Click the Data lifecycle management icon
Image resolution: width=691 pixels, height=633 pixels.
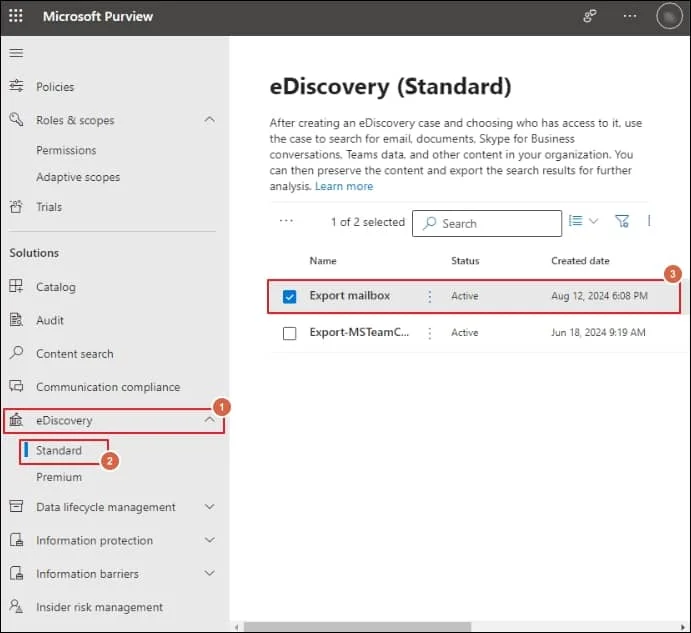click(x=16, y=506)
